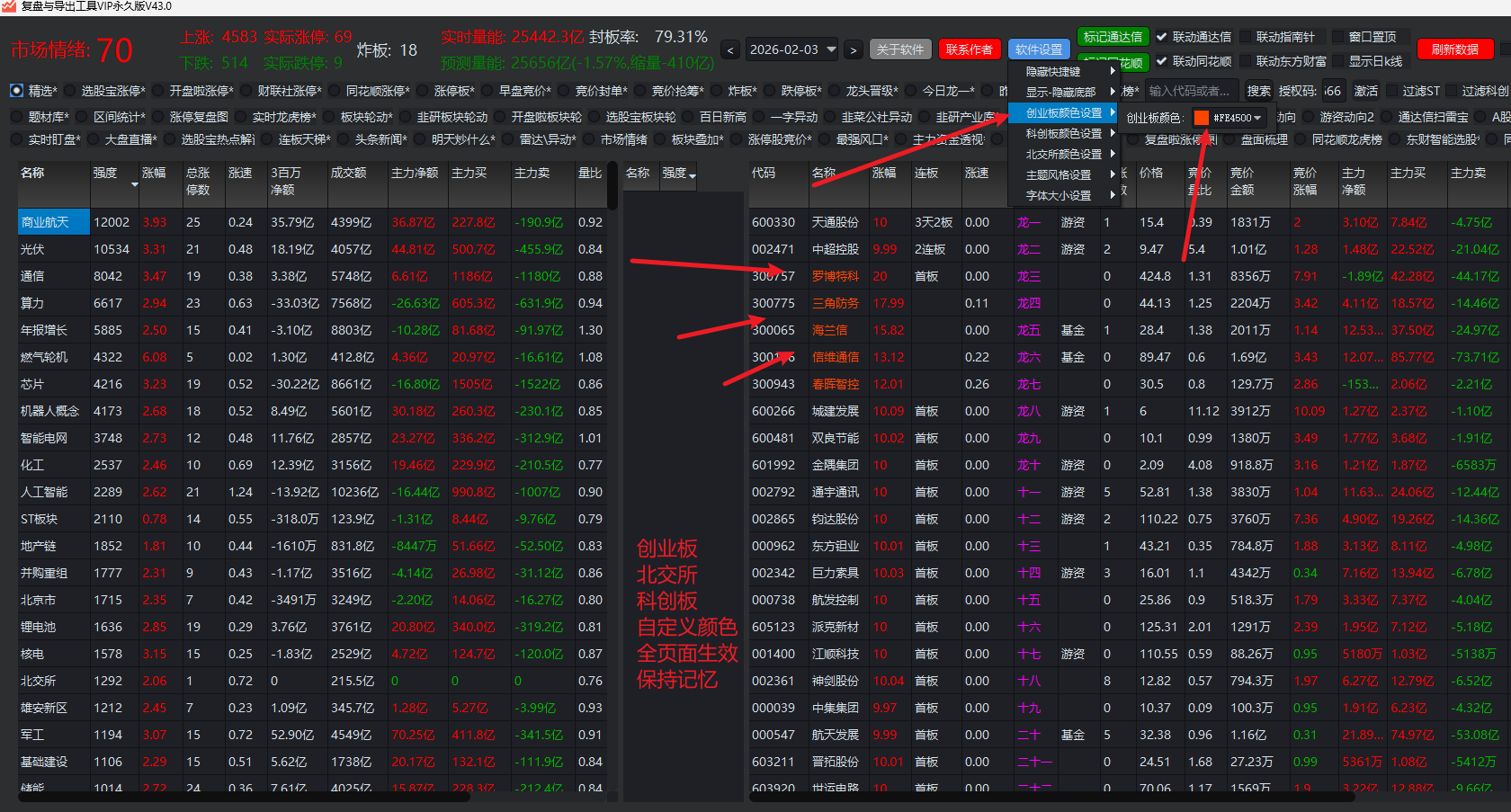The width and height of the screenshot is (1511, 812).
Task: Click sort arrow on left table 强度 column
Action: pos(135,184)
